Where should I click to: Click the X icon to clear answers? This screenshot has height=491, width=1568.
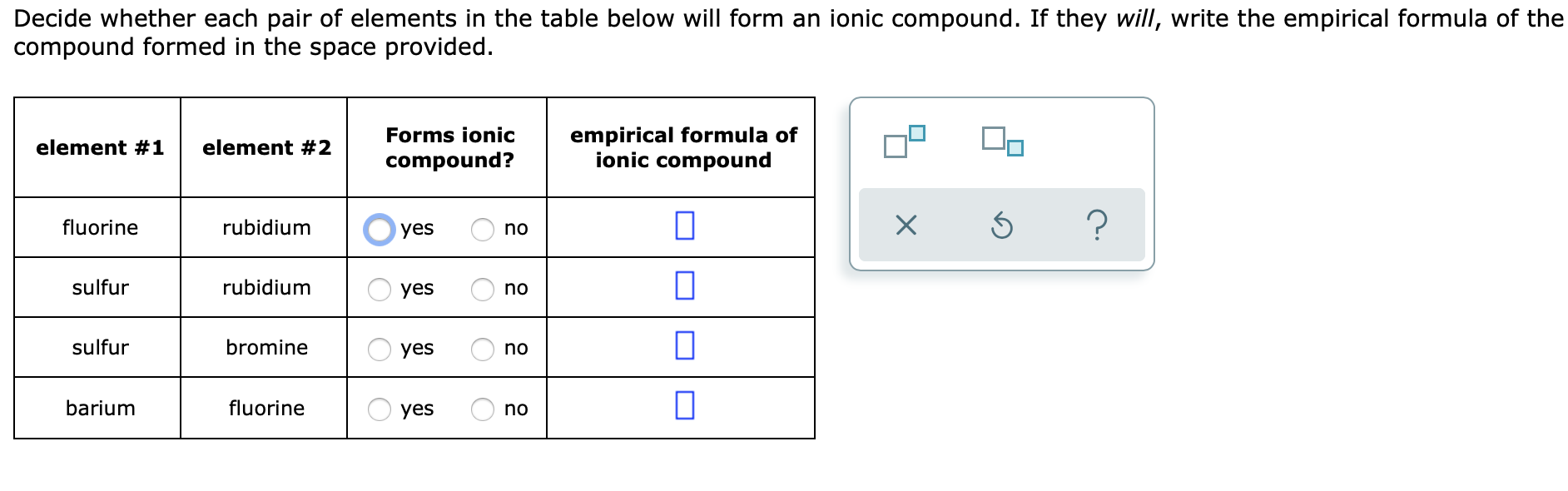(x=907, y=225)
